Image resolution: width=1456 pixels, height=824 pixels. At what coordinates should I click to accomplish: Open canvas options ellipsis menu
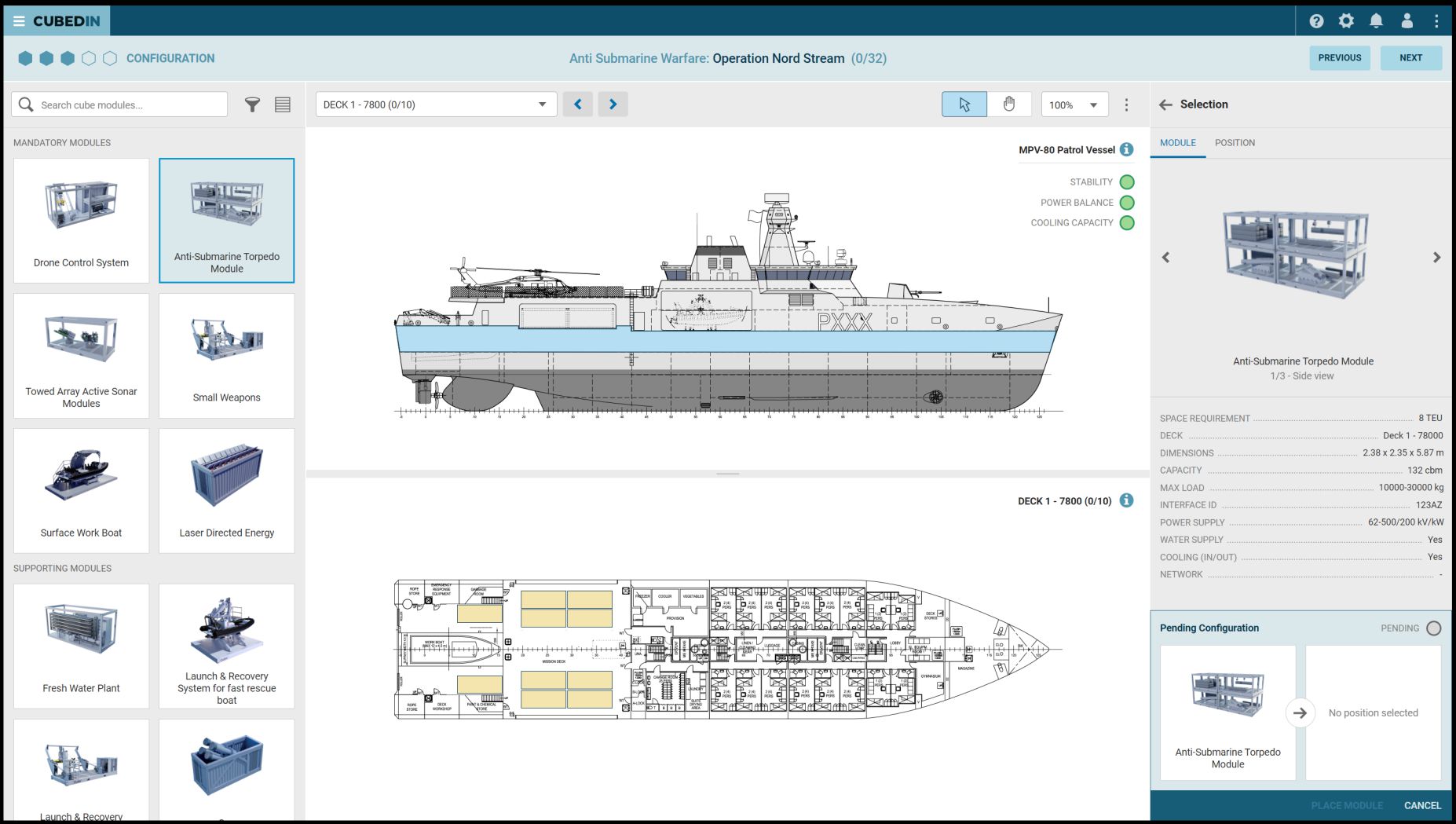tap(1127, 104)
